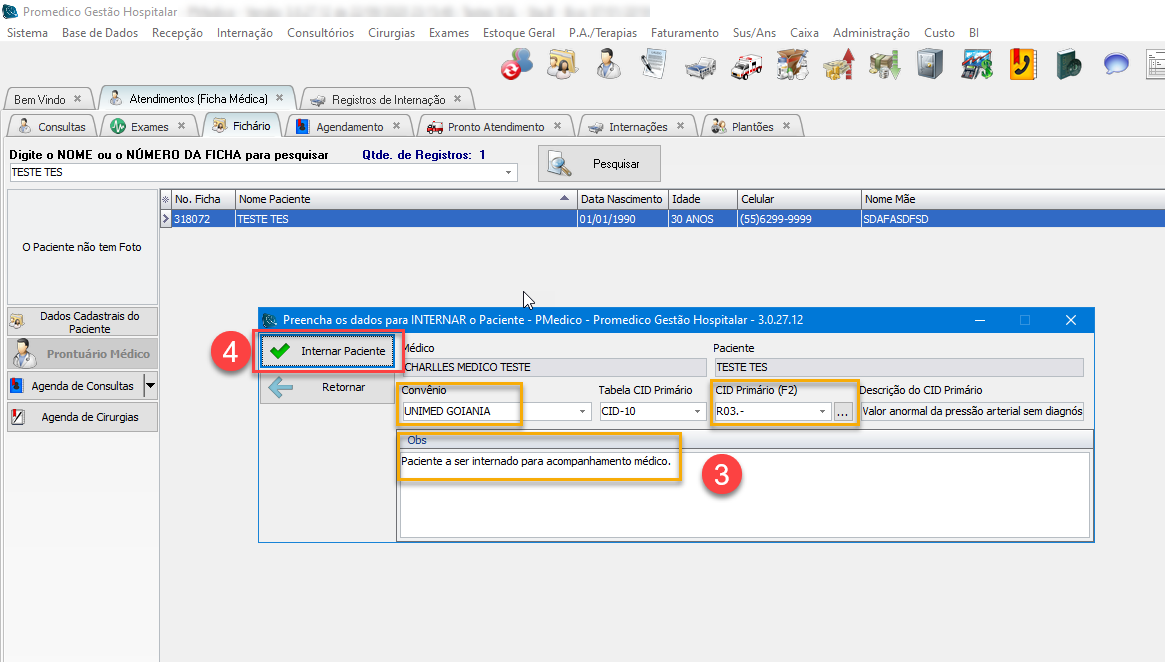Click the doctor icon in toolbar

coord(607,66)
